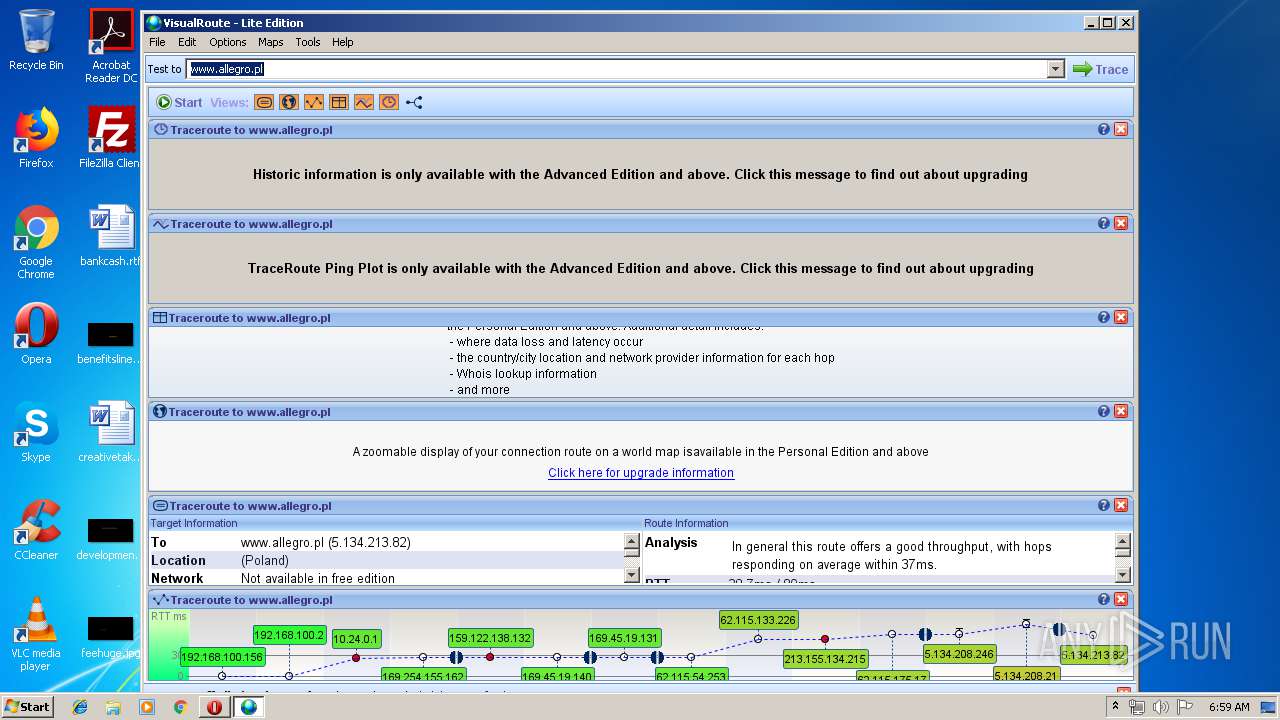The height and width of the screenshot is (720, 1280).
Task: Select hop label 5.134.208.246 on graph
Action: pos(959,654)
